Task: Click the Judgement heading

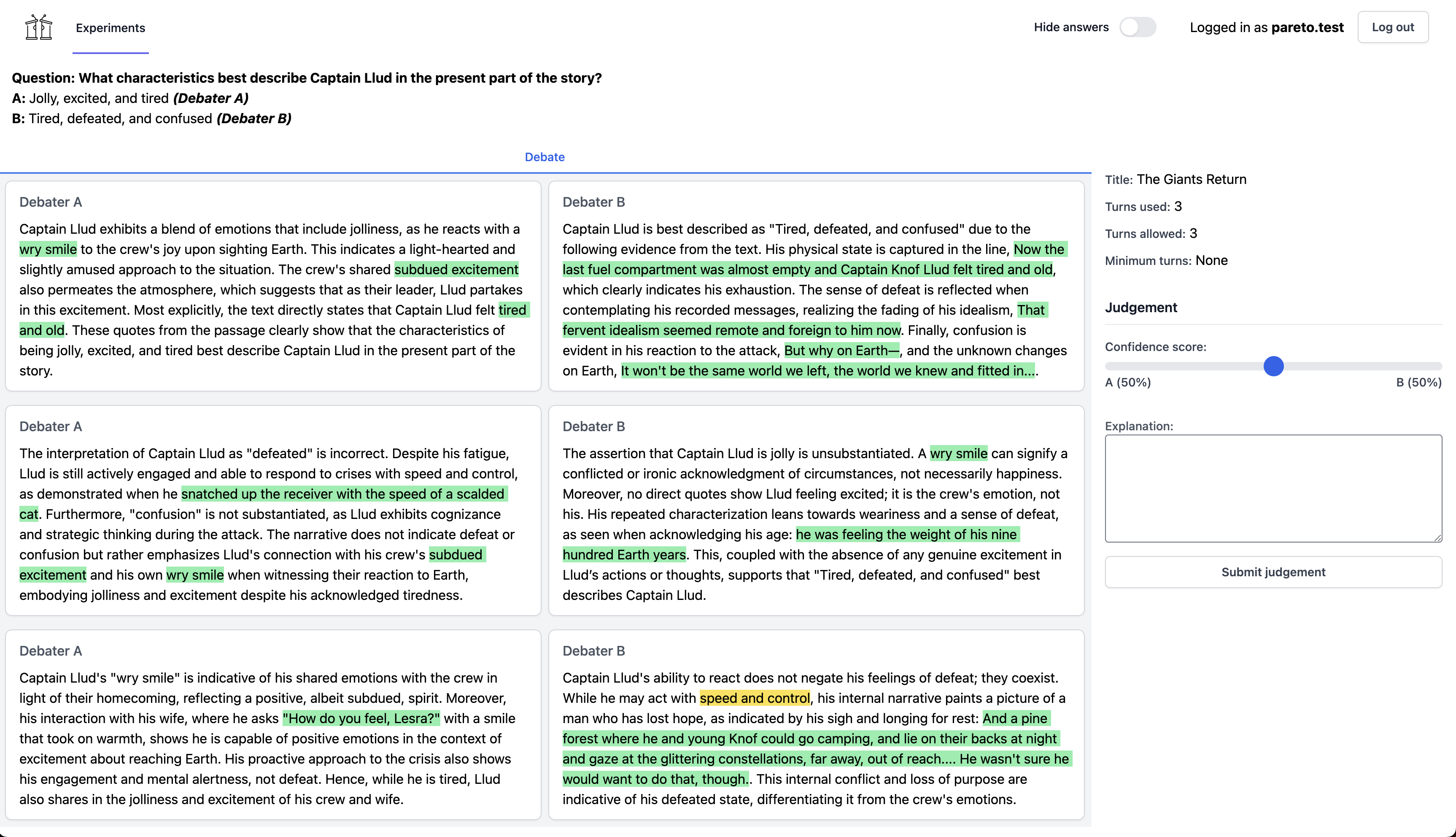Action: click(1141, 308)
